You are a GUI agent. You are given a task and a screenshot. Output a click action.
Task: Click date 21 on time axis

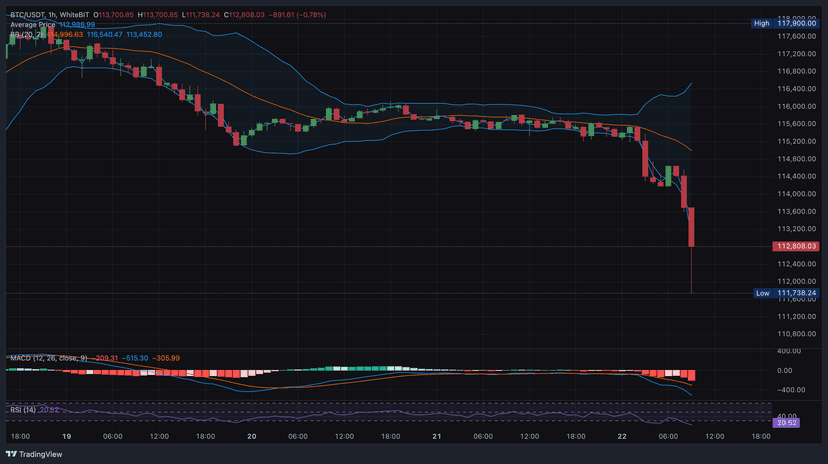pos(437,437)
